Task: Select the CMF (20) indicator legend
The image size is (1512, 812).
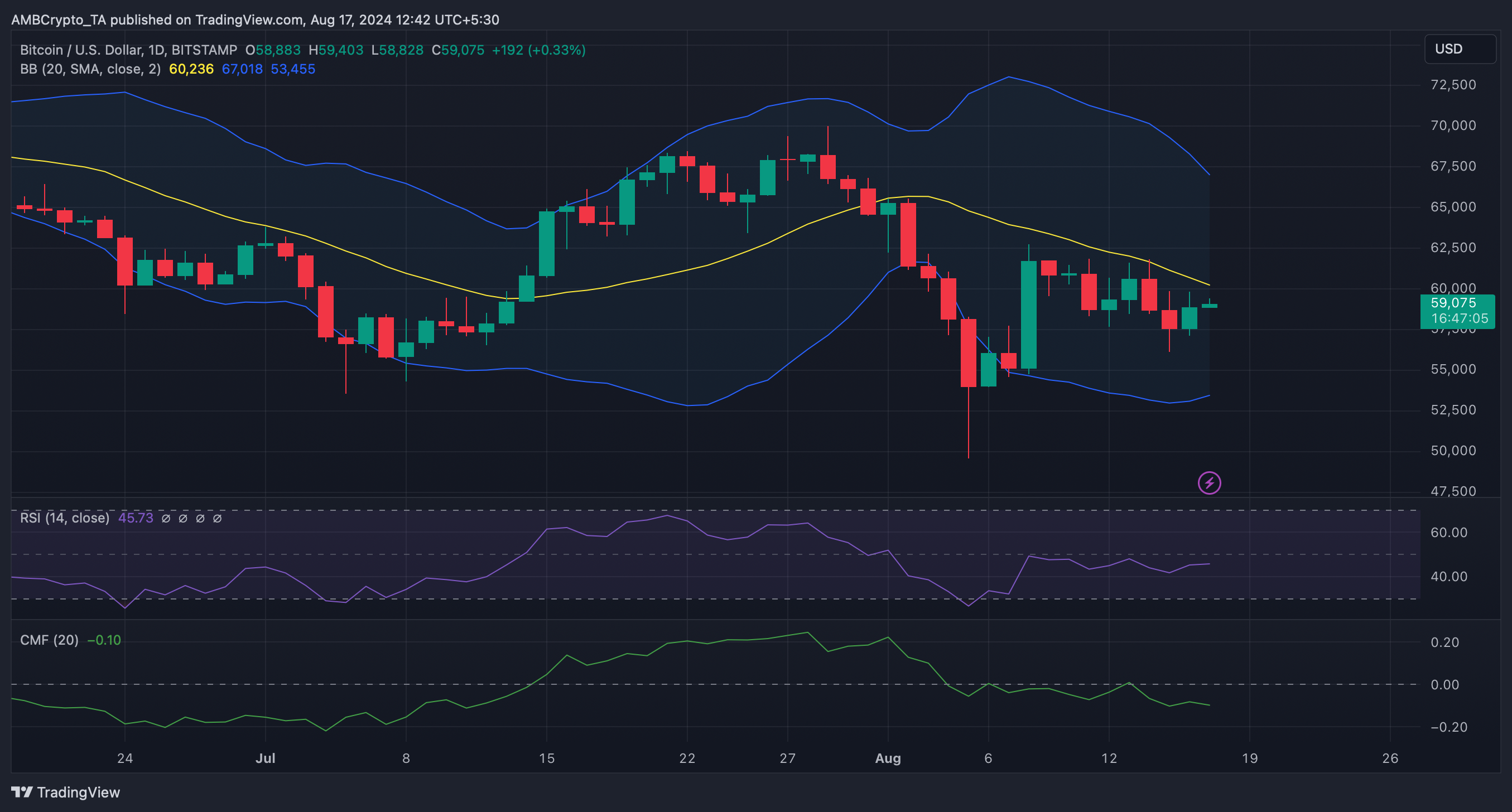Action: (x=49, y=640)
